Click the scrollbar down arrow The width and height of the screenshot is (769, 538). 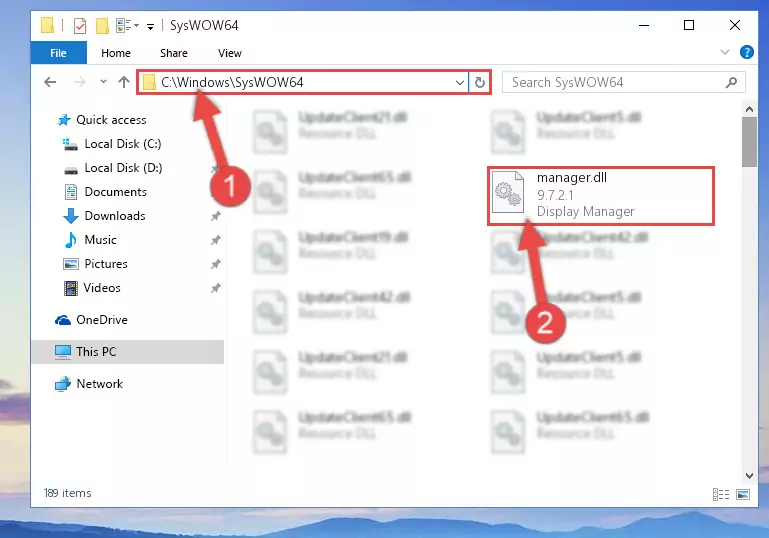click(749, 475)
